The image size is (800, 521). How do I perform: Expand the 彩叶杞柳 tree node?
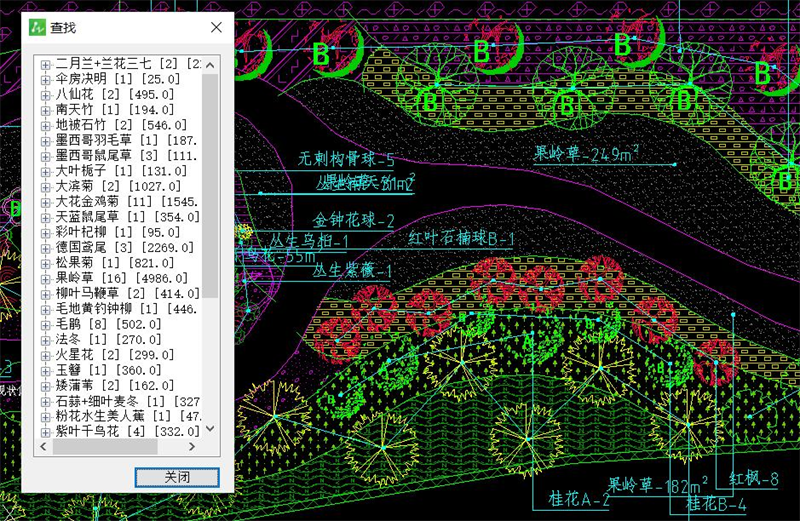(x=46, y=233)
